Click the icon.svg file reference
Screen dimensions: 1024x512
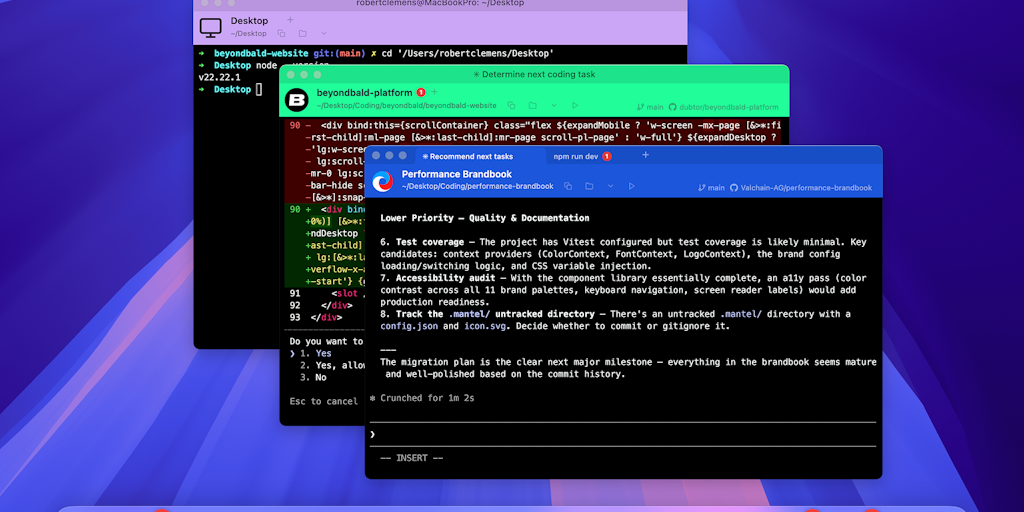point(486,326)
